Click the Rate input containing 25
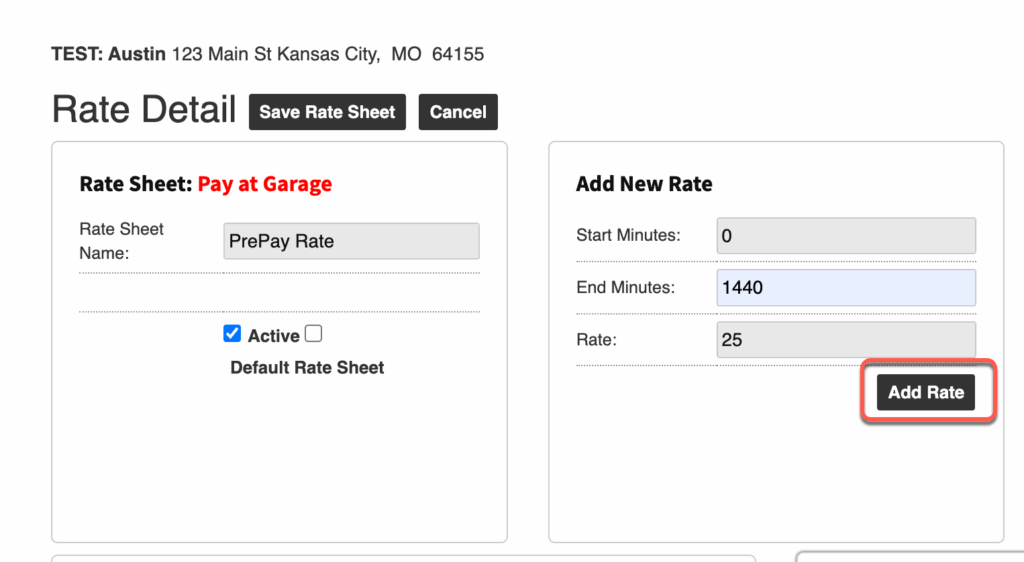 point(845,340)
